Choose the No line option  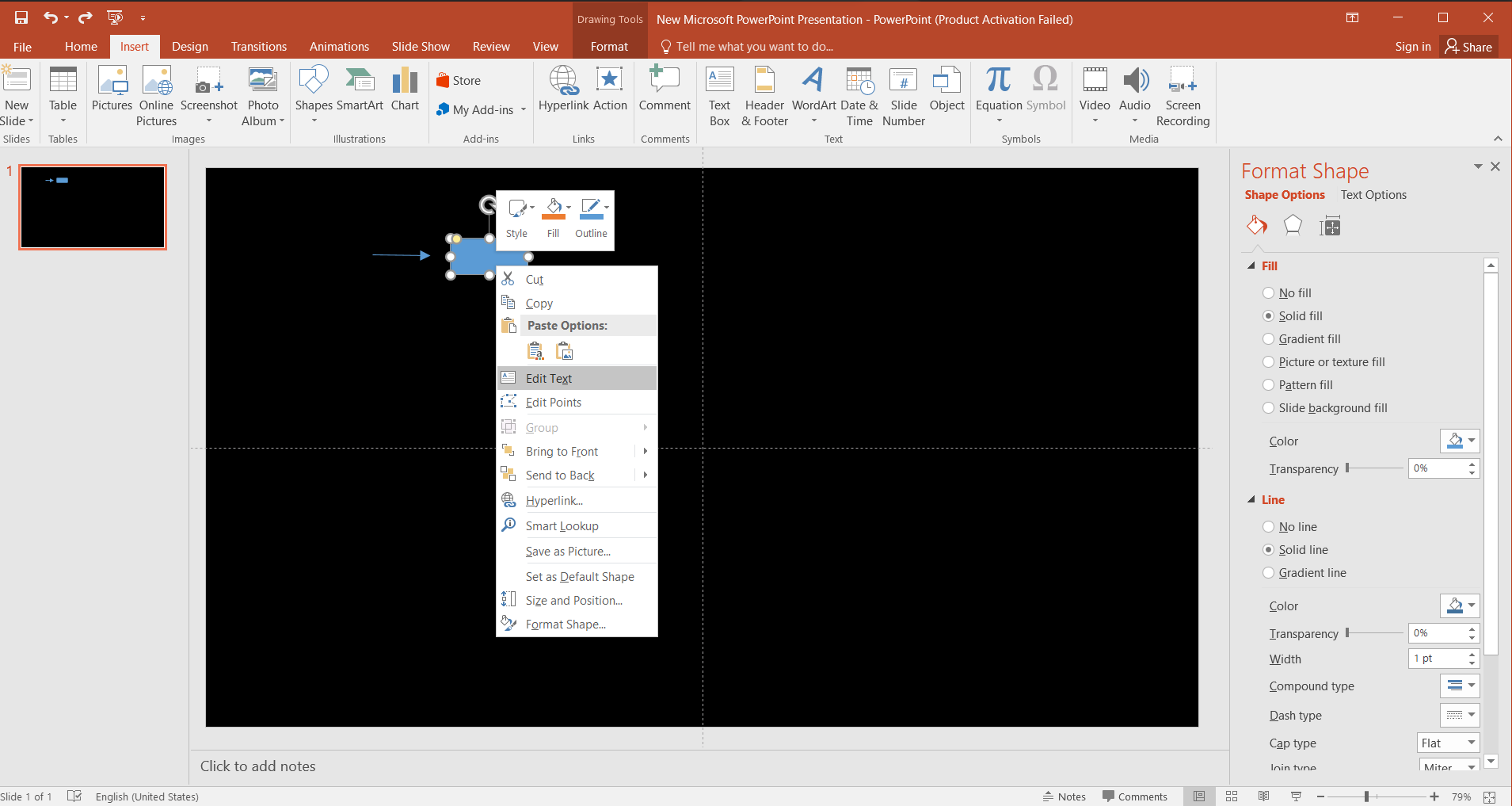[1269, 527]
